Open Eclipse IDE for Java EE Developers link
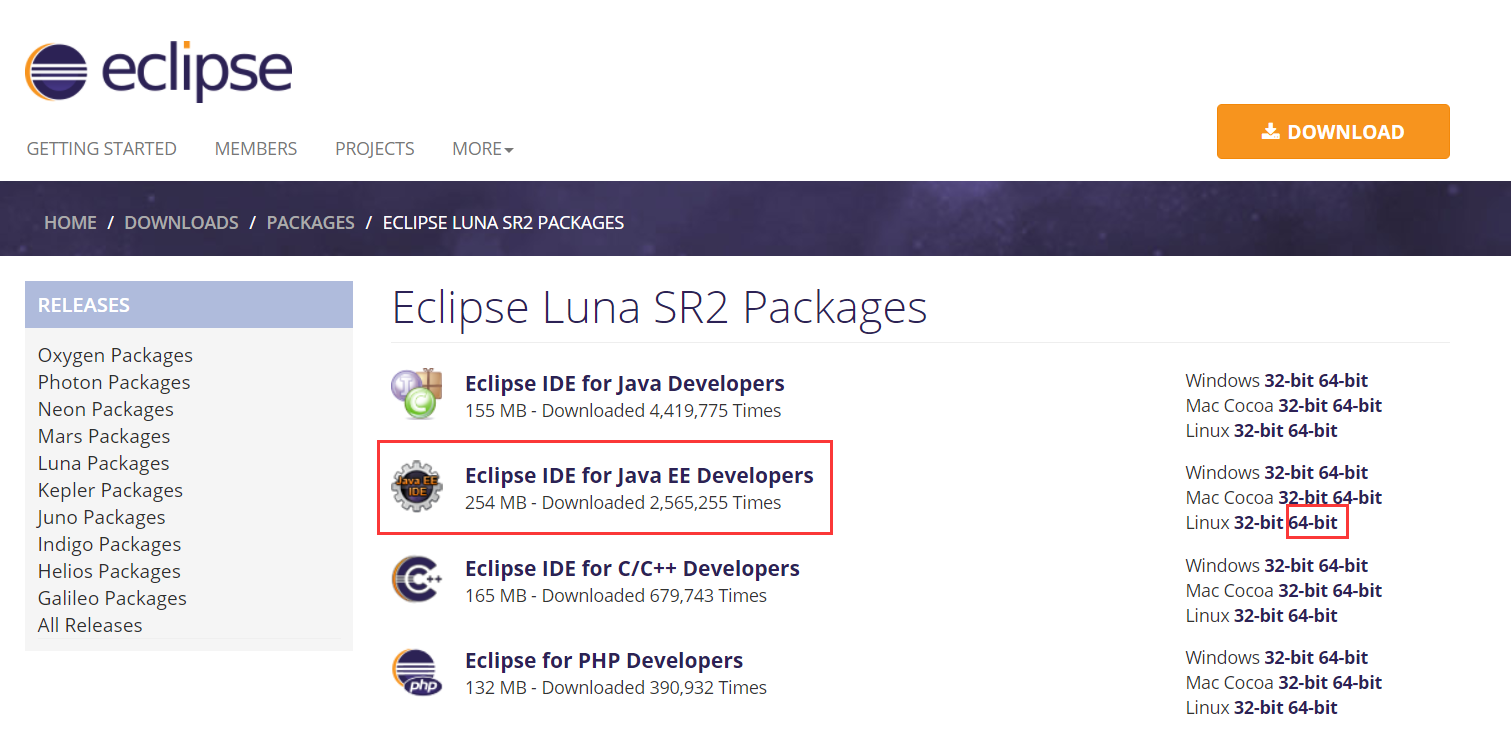The height and width of the screenshot is (737, 1511). click(640, 475)
